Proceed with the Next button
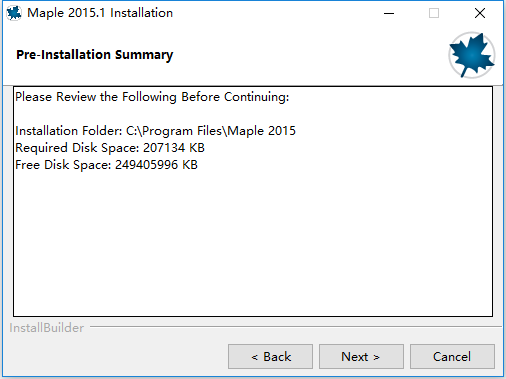The image size is (506, 379). pos(361,357)
